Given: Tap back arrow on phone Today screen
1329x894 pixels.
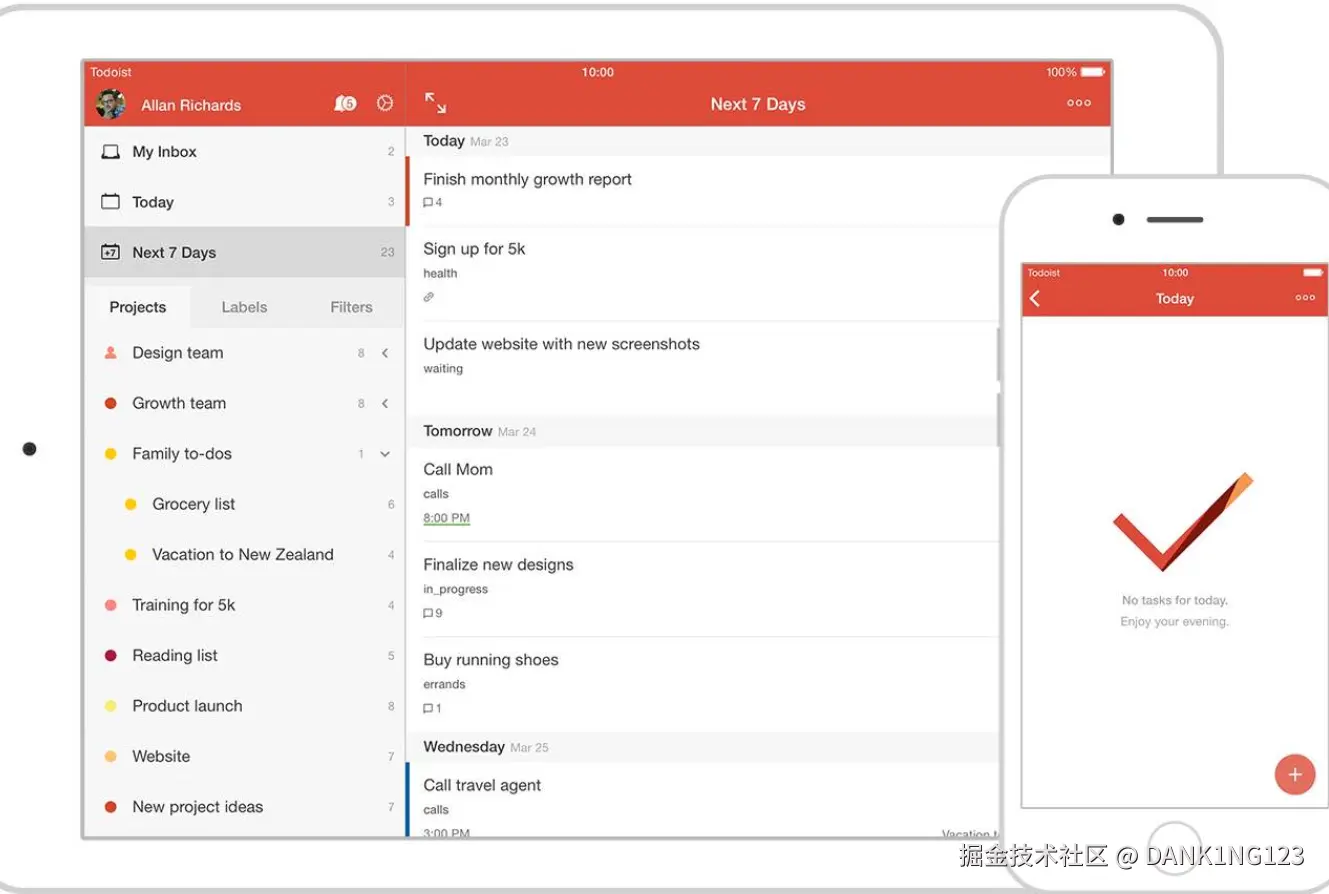Looking at the screenshot, I should 1035,298.
